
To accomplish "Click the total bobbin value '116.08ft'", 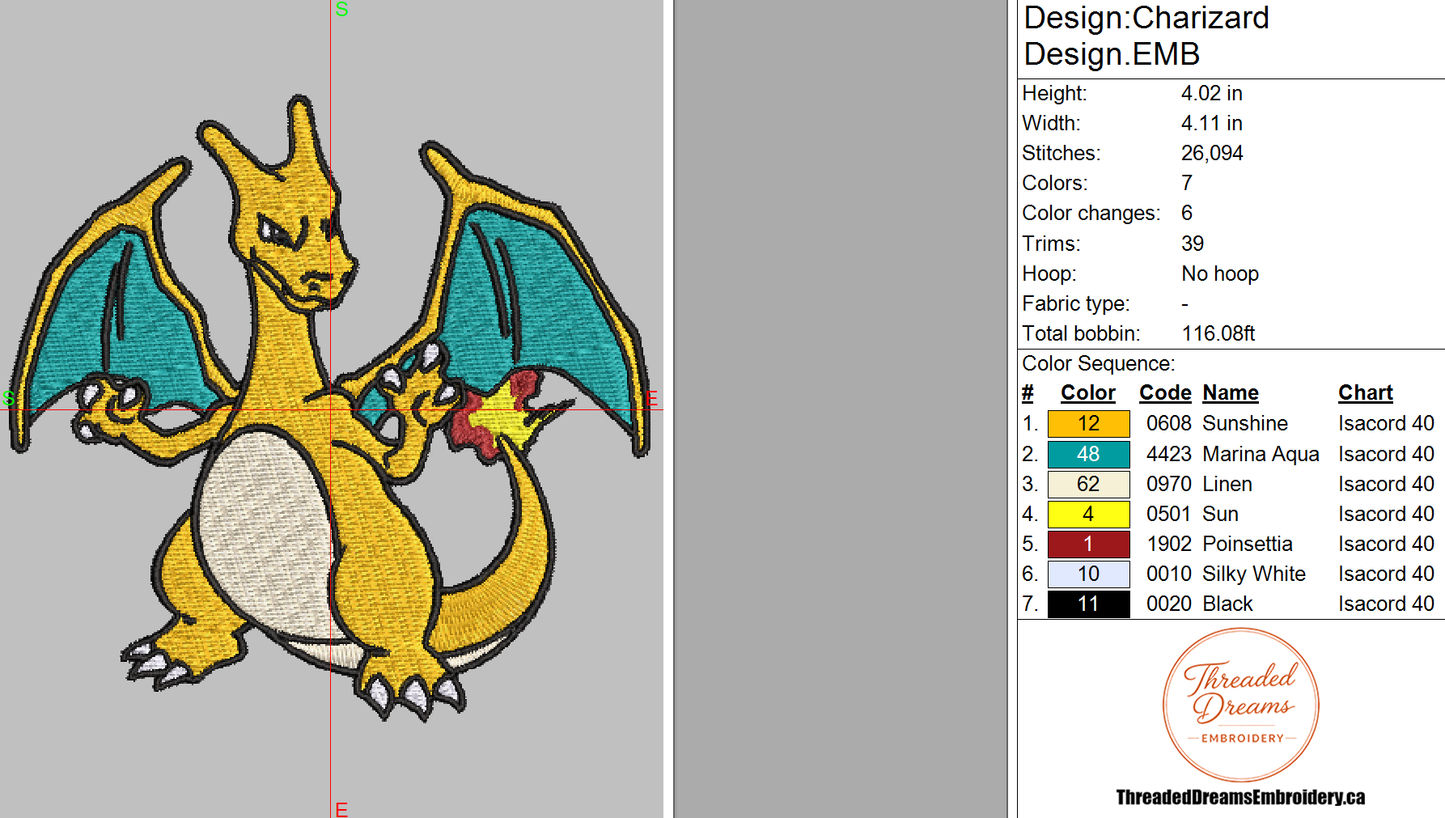I will (1218, 333).
